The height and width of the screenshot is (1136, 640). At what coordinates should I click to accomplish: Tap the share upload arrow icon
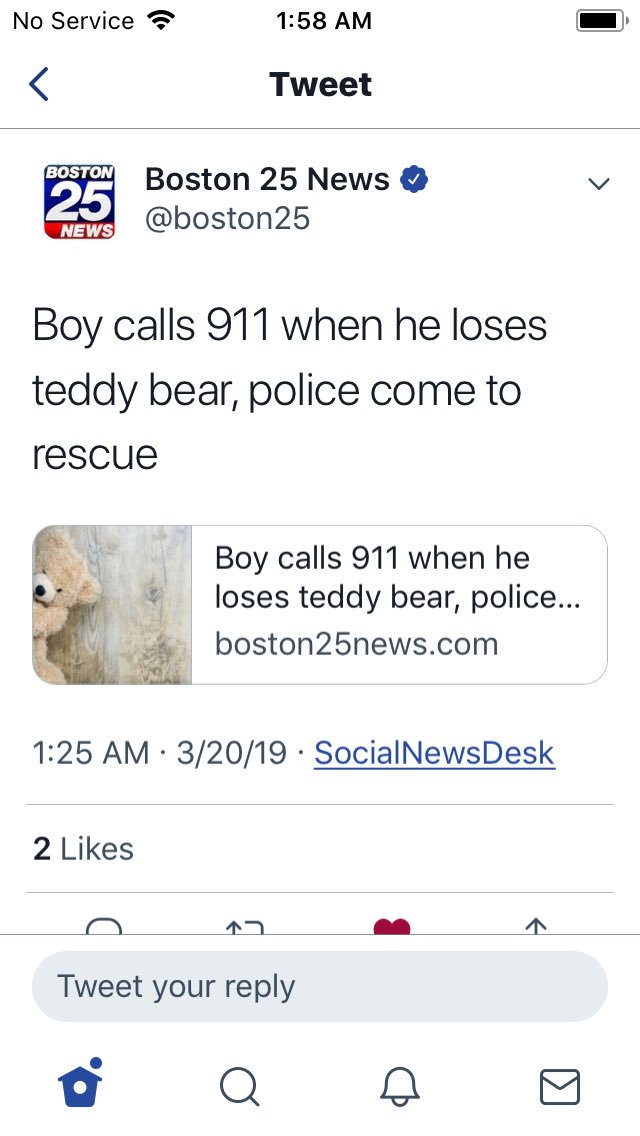[x=535, y=926]
